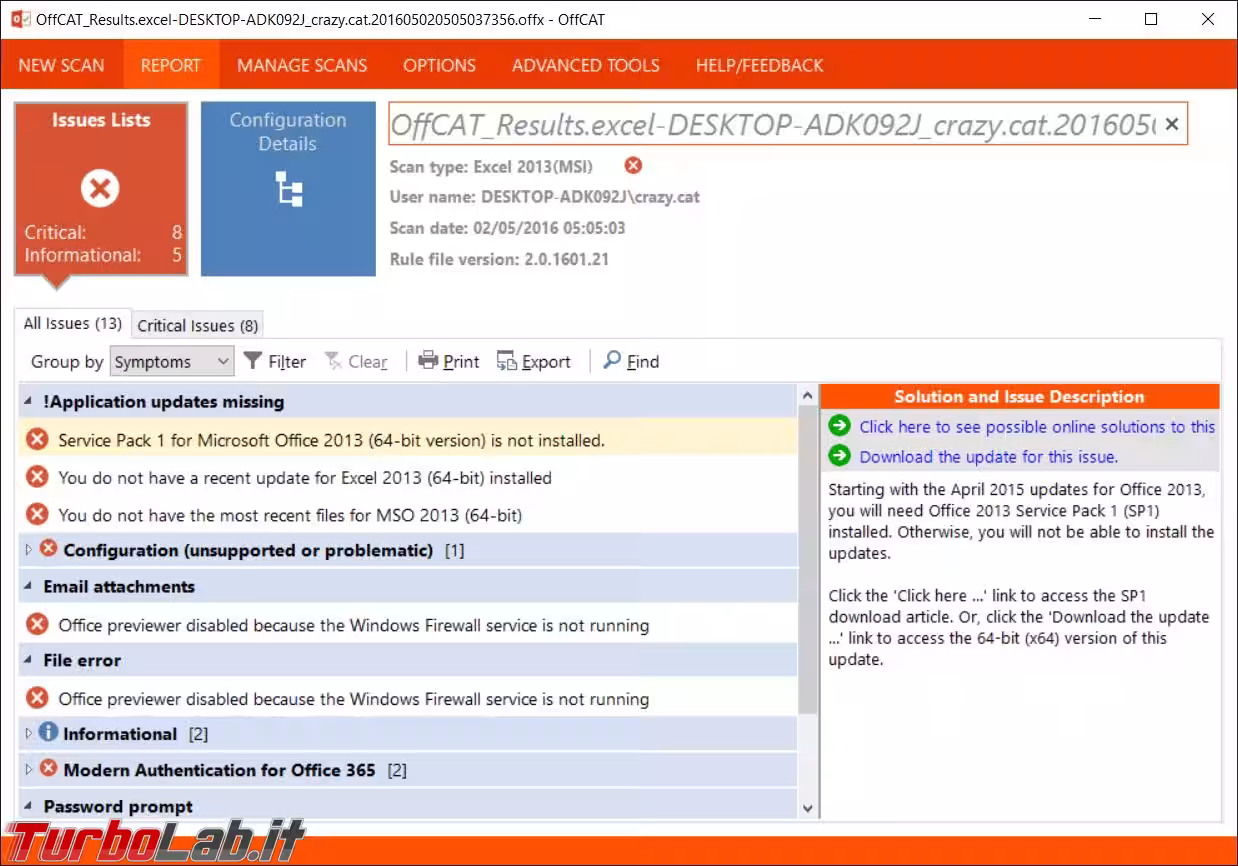Viewport: 1238px width, 866px height.
Task: Open the Group by Symptoms dropdown
Action: click(171, 362)
